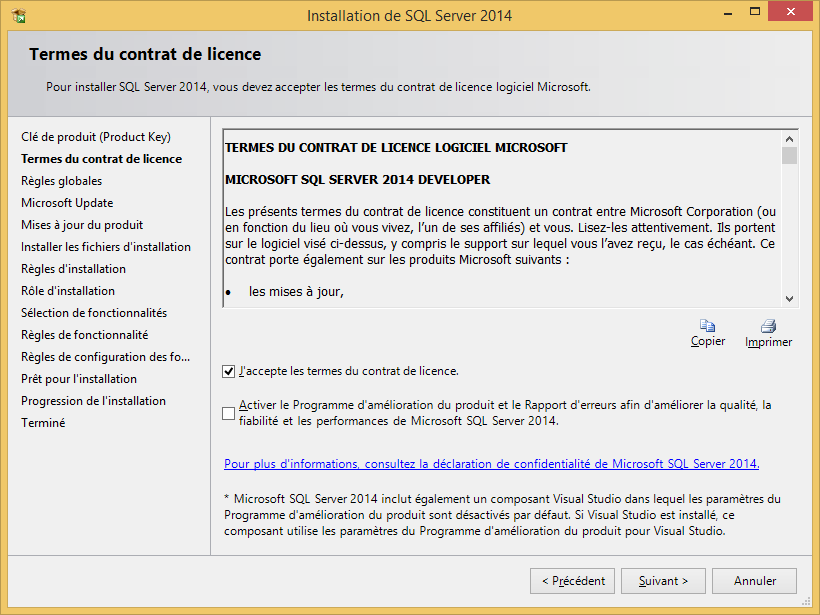Click the license agreement scrollbar thumb
820x615 pixels.
(789, 156)
